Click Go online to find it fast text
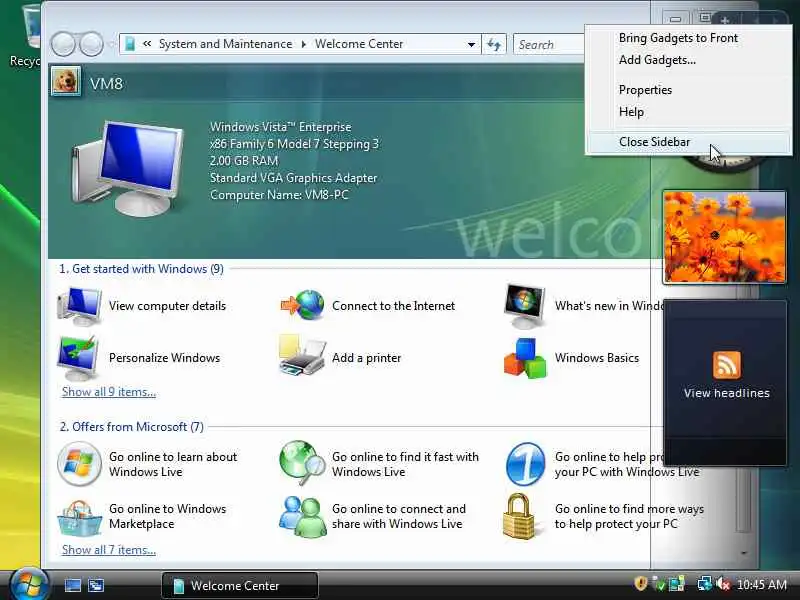 (x=405, y=464)
